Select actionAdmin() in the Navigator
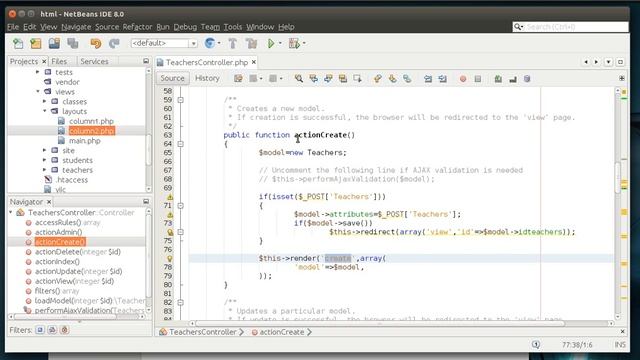640x360 pixels. click(x=58, y=232)
